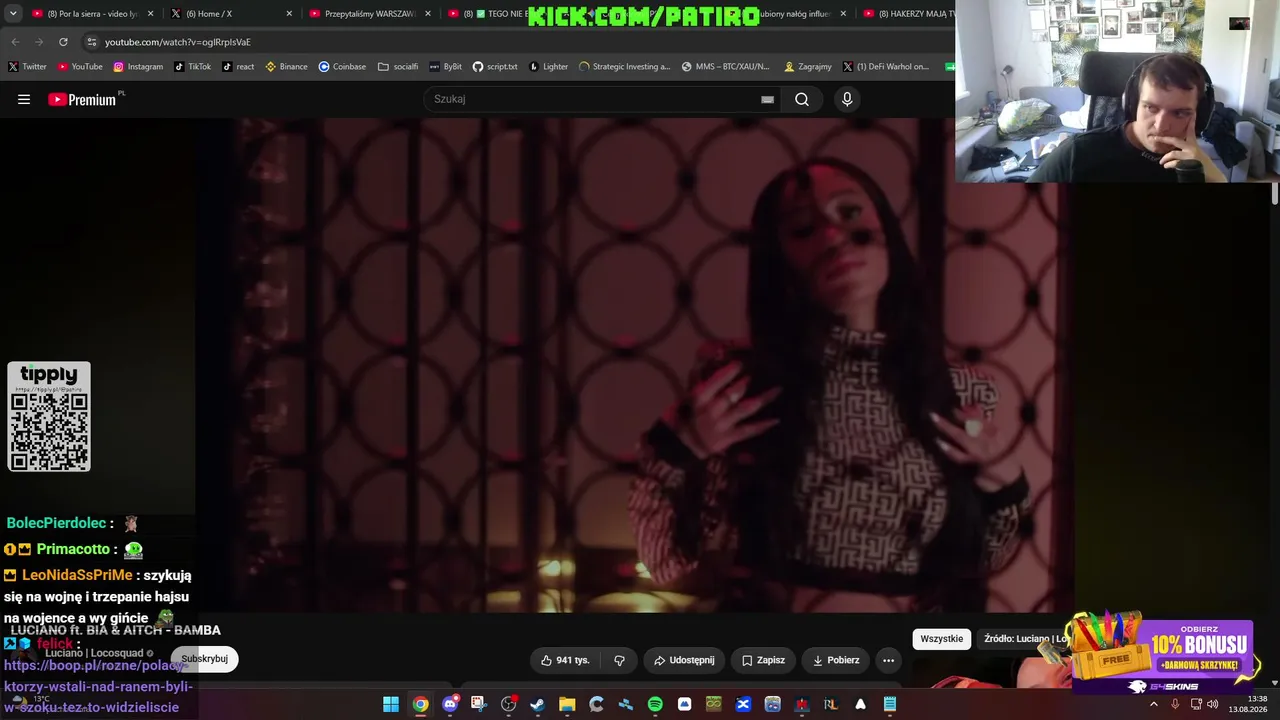The width and height of the screenshot is (1280, 720).
Task: Open the Binance bookmark
Action: [x=286, y=67]
